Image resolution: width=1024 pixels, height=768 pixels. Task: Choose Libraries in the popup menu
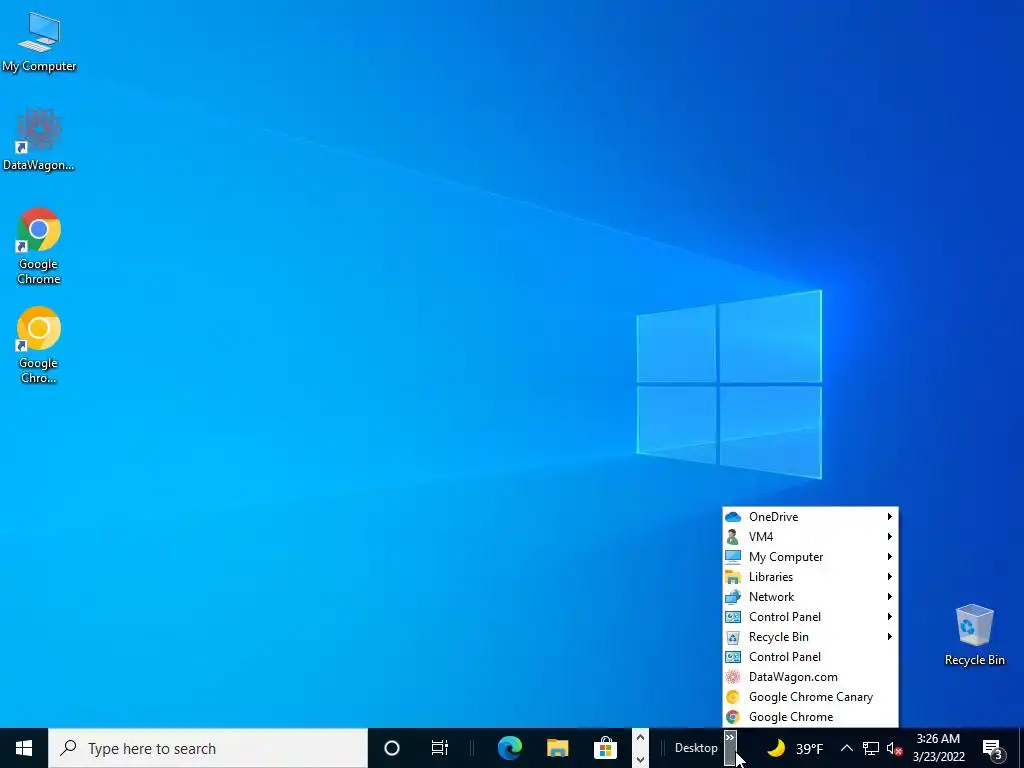click(810, 577)
